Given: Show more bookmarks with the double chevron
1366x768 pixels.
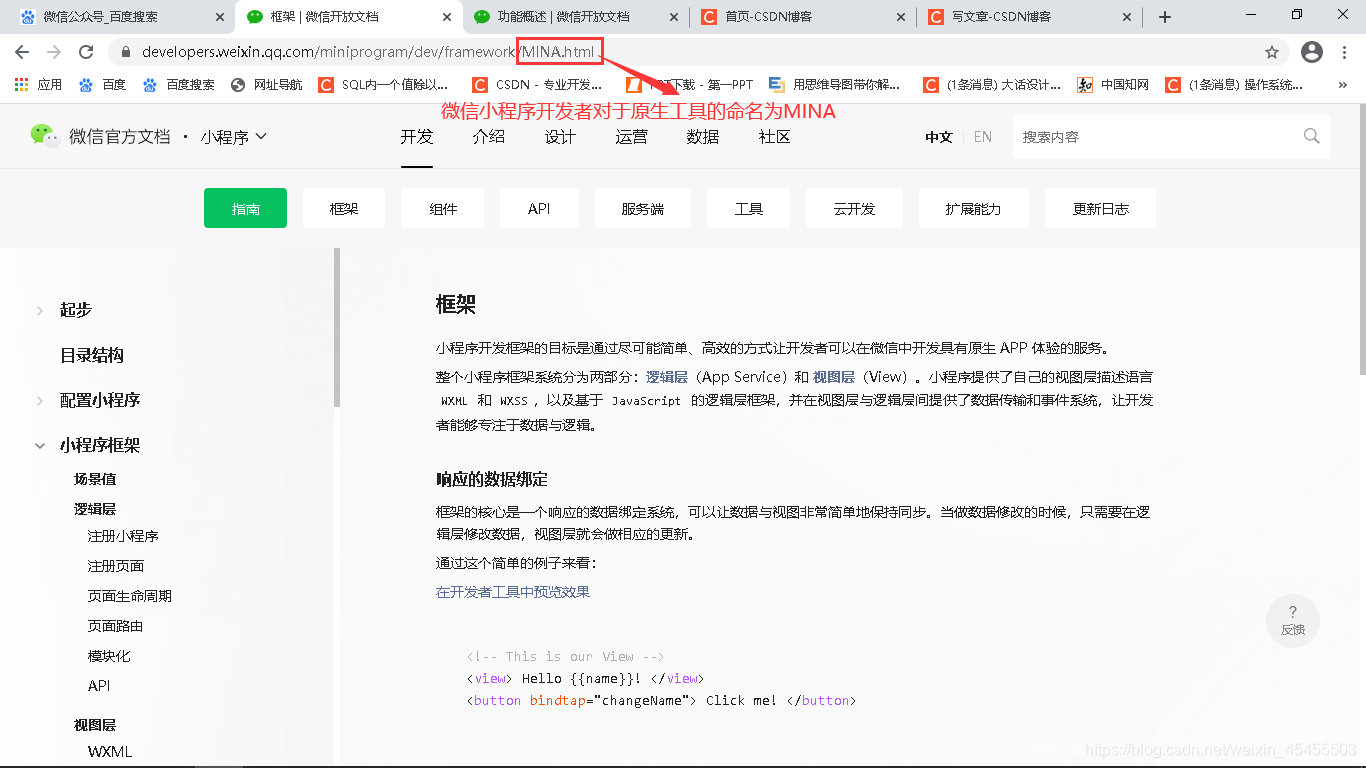Looking at the screenshot, I should coord(1343,85).
